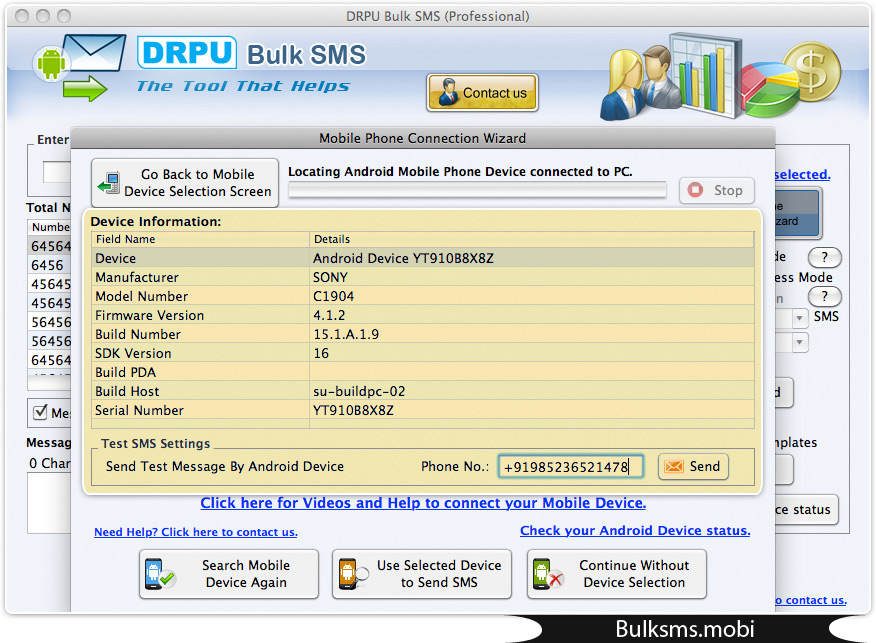Click the help button above SMS label
The width and height of the screenshot is (876, 643).
click(x=824, y=296)
